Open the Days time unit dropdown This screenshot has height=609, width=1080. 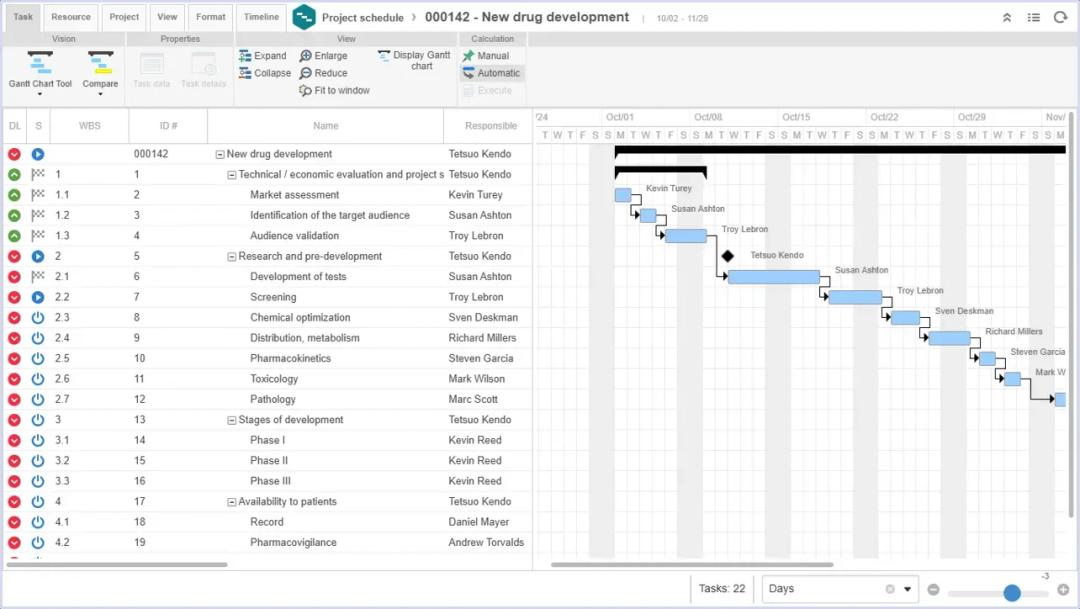(x=908, y=589)
